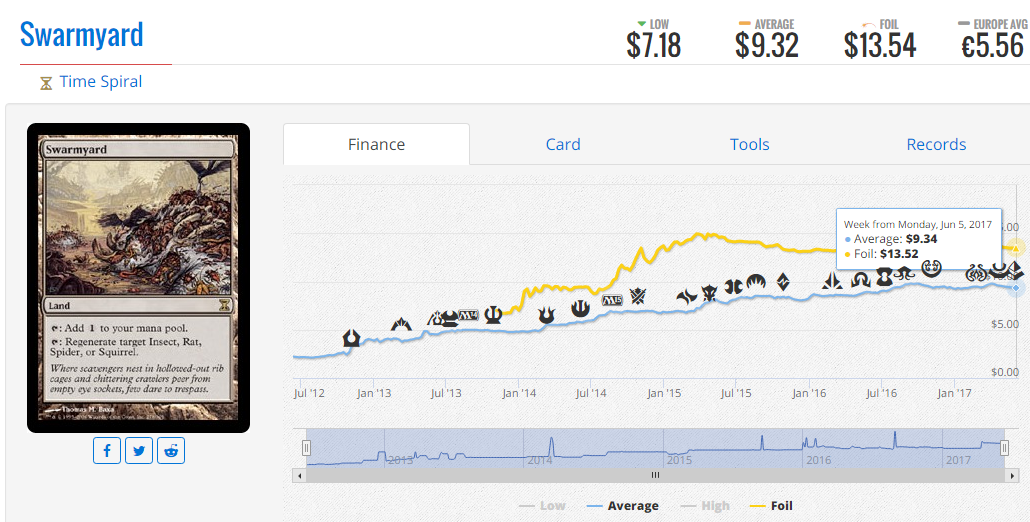Screen dimensions: 1030x522
Task: Click the Amonkhet set symbol at chart edge
Action: pyautogui.click(x=1016, y=270)
